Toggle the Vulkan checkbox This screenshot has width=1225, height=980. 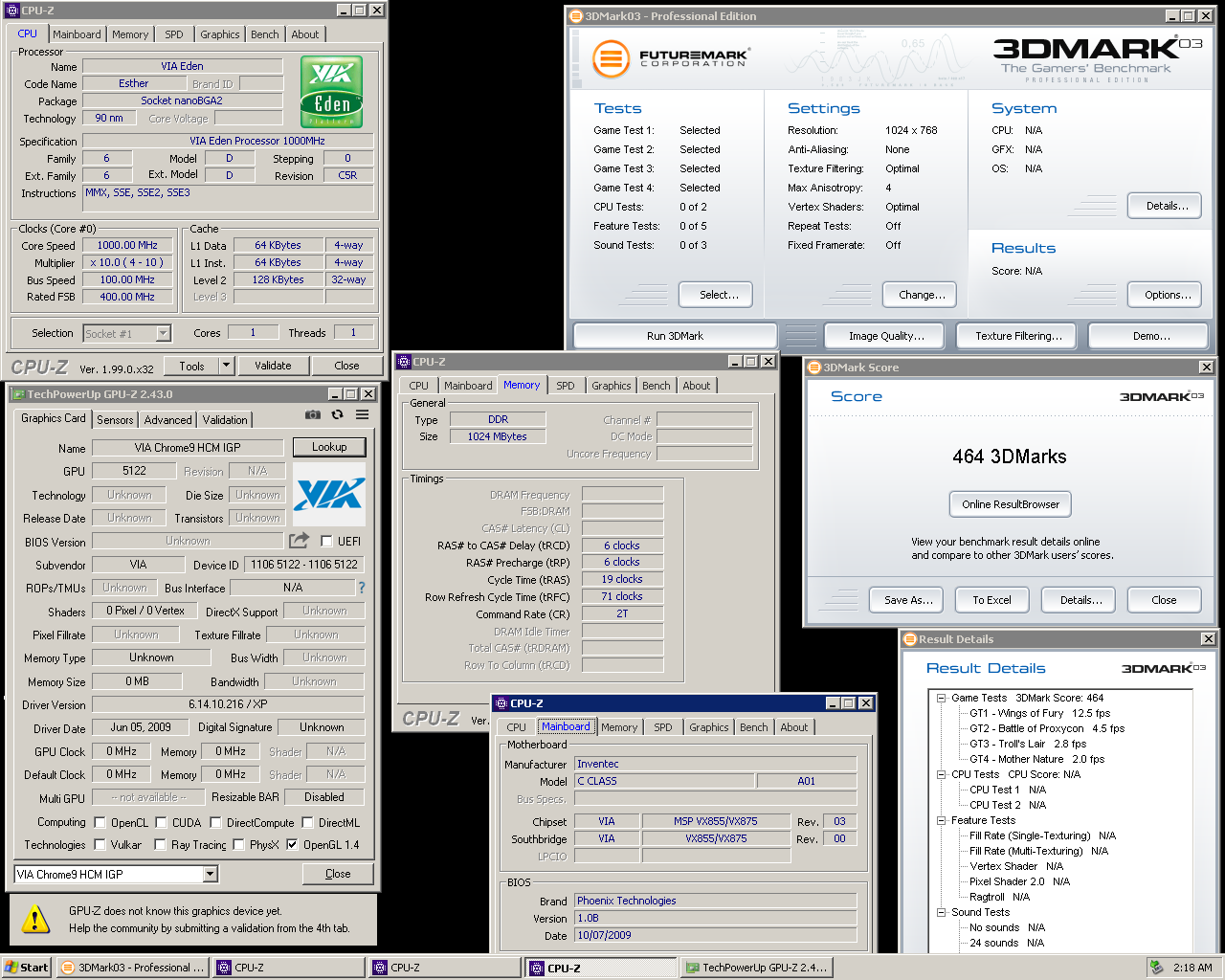click(x=100, y=844)
